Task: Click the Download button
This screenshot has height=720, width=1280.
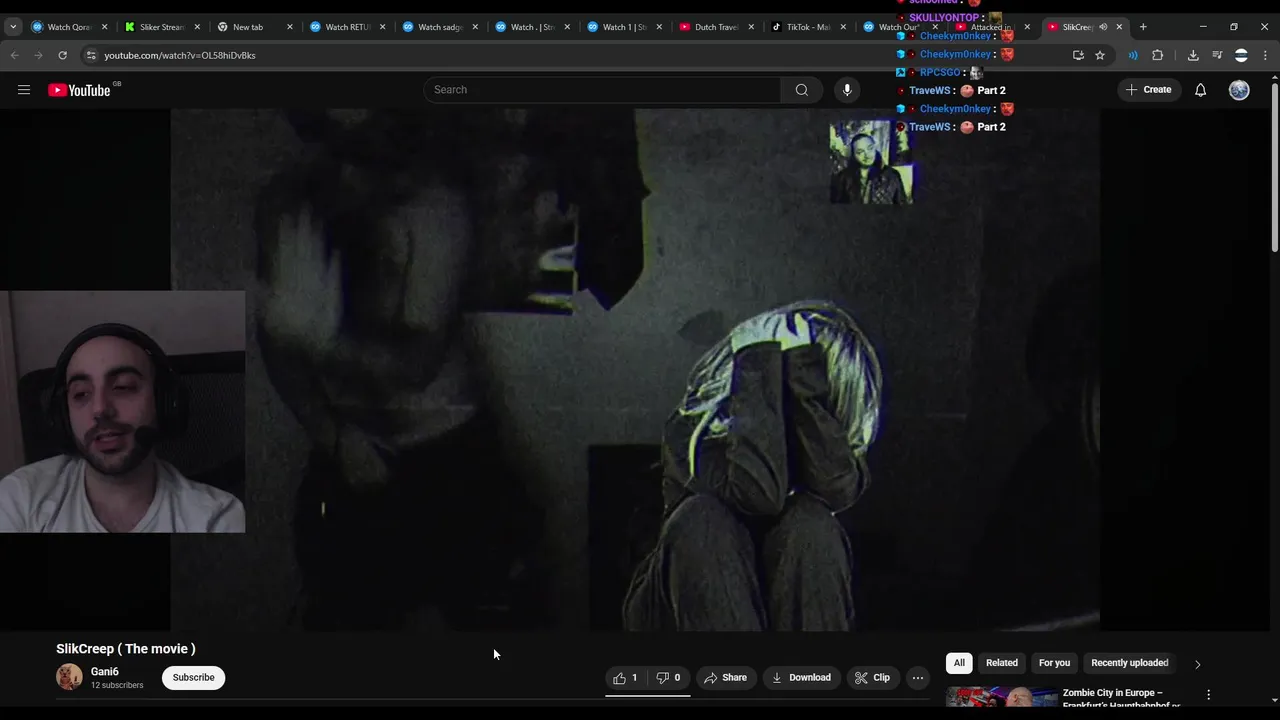Action: (x=801, y=678)
